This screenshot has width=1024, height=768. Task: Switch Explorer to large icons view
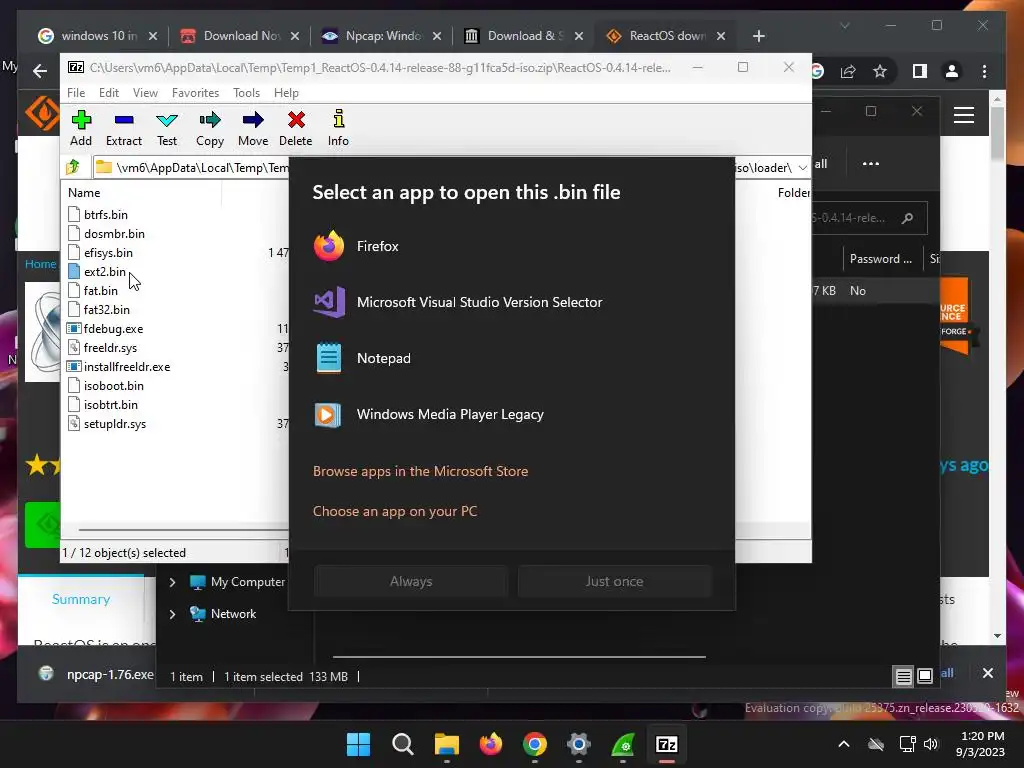click(925, 676)
